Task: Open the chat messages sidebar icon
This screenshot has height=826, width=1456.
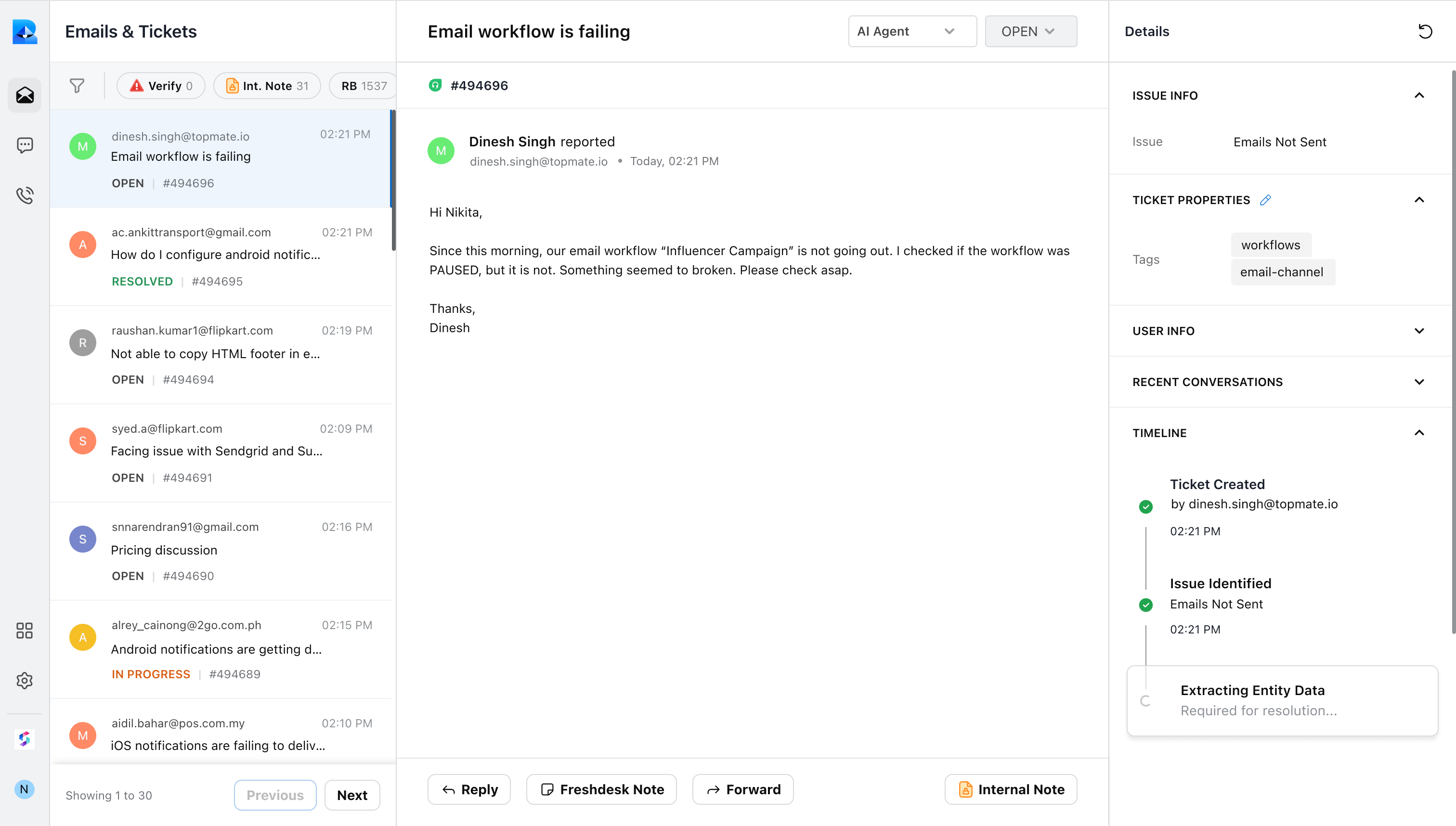Action: coord(25,145)
